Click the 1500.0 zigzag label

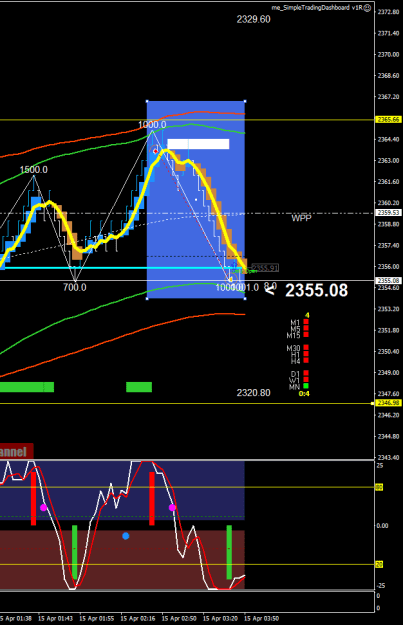click(x=34, y=169)
